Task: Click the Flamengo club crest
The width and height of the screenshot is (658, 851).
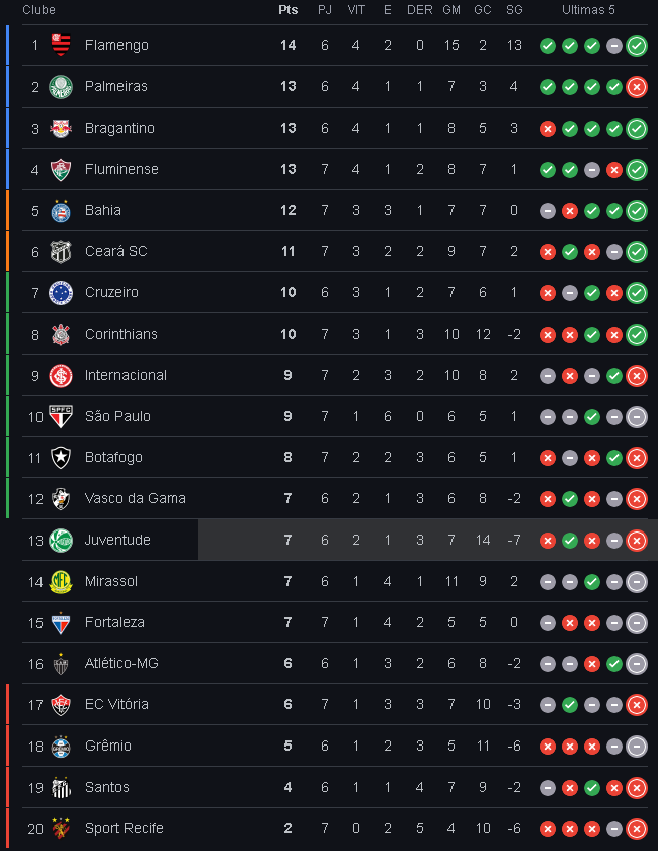Action: 61,45
